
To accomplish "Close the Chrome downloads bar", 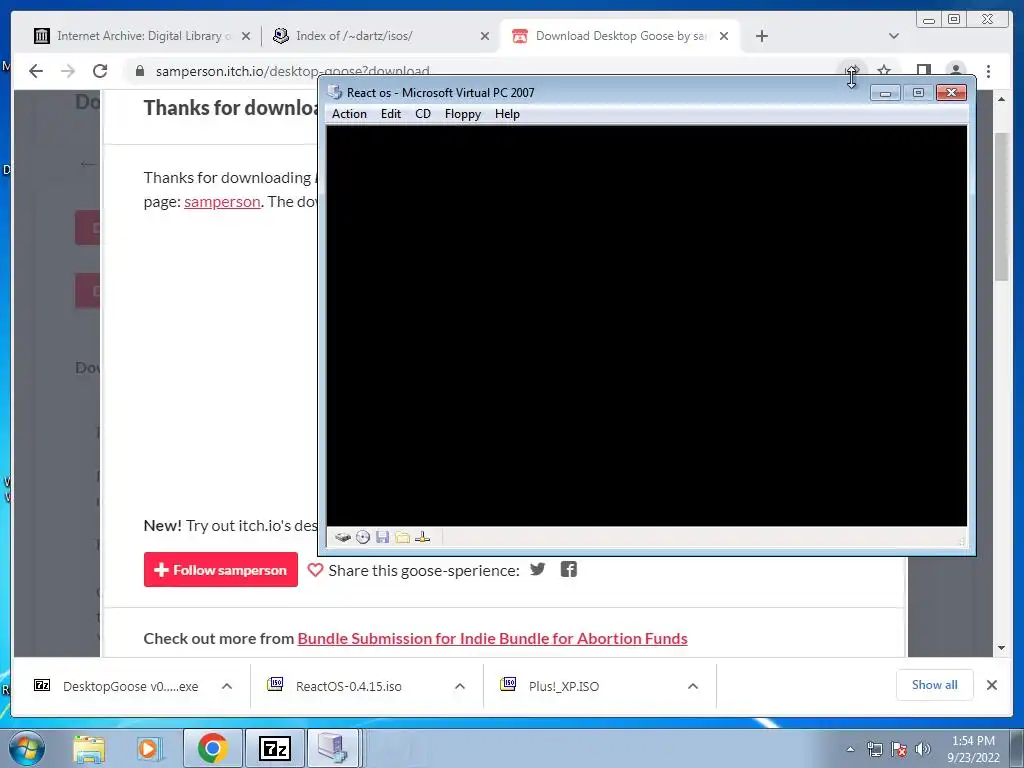I will (x=991, y=685).
